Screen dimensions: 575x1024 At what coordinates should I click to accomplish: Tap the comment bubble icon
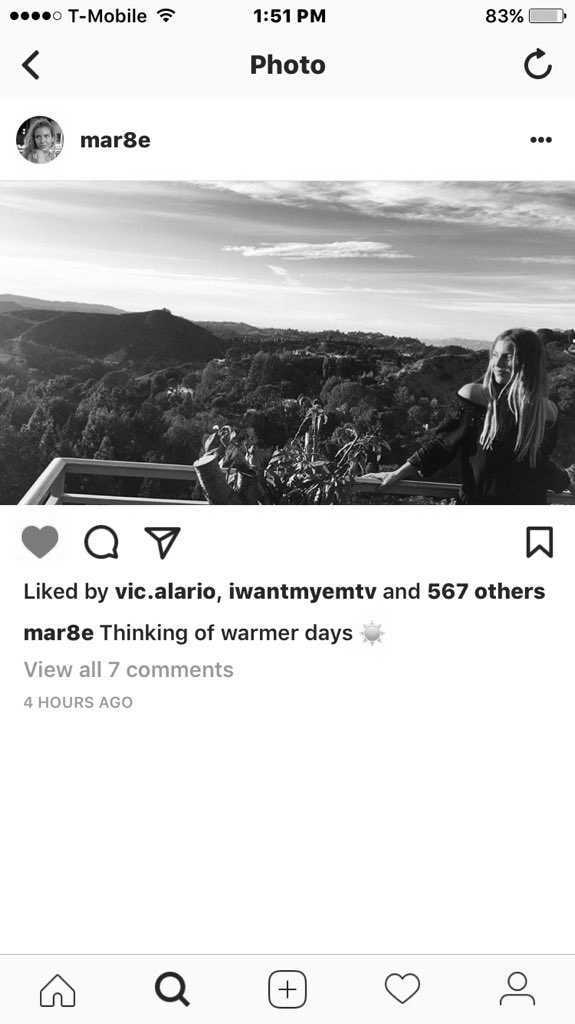tap(101, 542)
